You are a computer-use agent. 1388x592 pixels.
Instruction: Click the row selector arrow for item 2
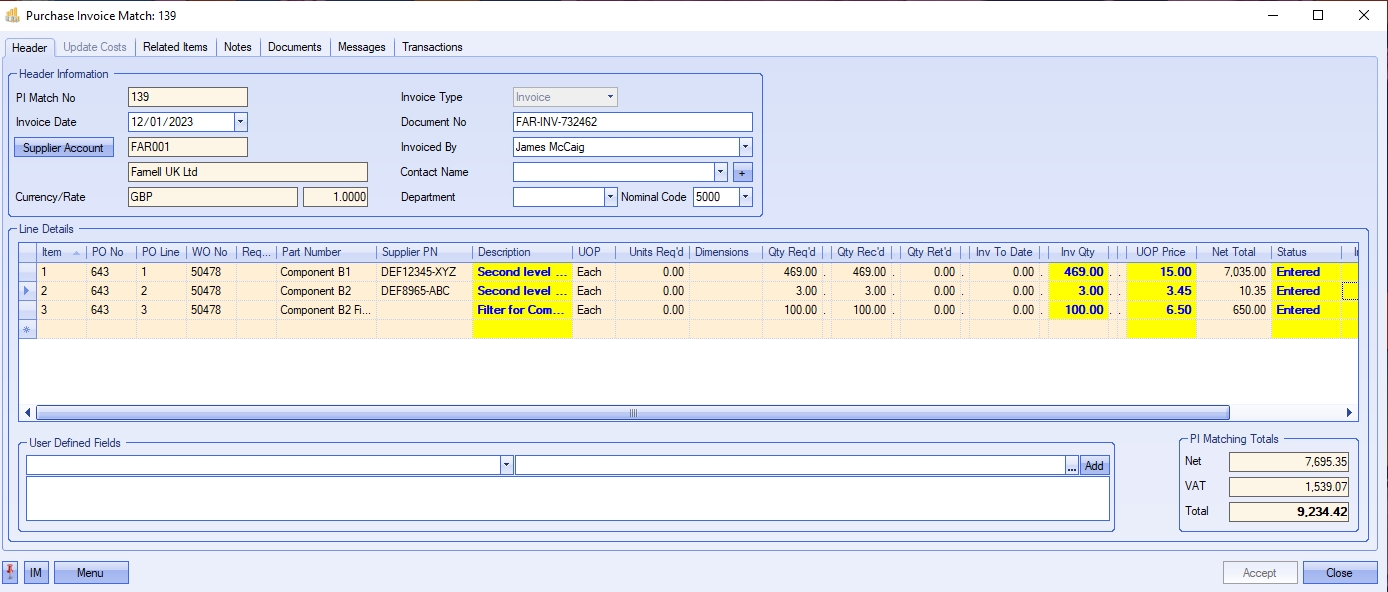27,291
